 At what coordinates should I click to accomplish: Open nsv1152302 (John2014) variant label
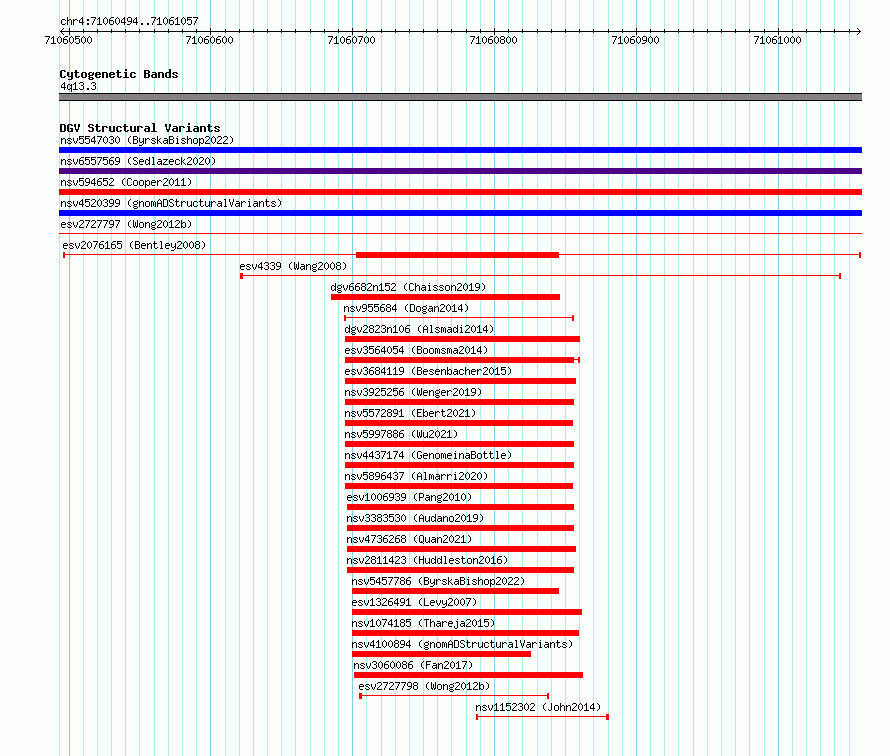pos(538,707)
